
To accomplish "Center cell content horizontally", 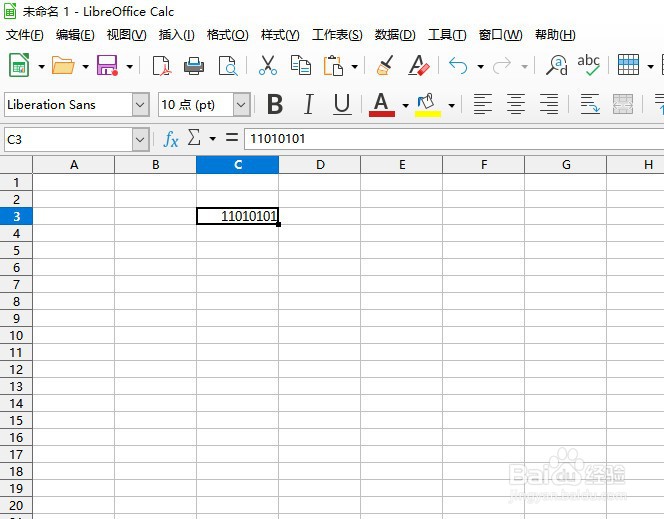I will pyautogui.click(x=516, y=104).
